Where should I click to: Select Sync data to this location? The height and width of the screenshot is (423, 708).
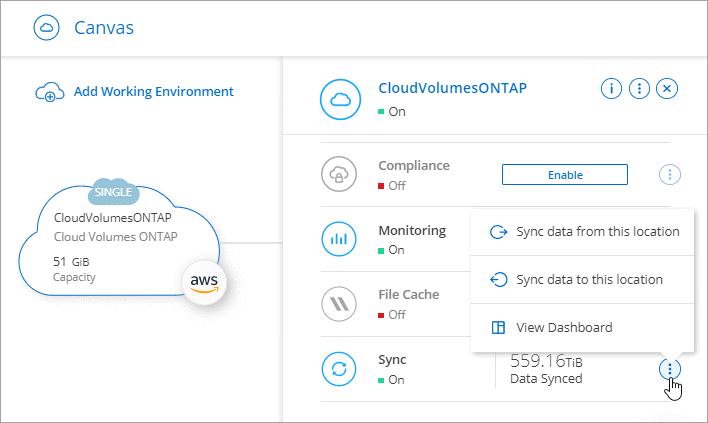point(589,280)
